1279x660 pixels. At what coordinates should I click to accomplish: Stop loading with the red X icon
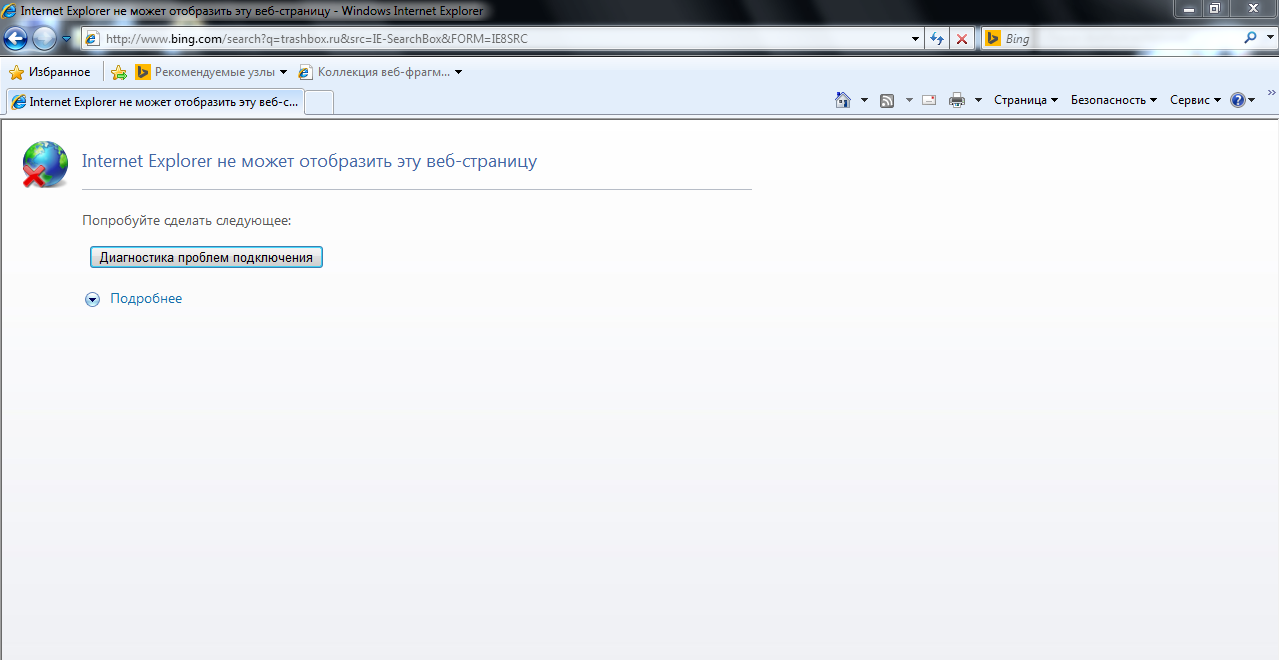[x=962, y=39]
